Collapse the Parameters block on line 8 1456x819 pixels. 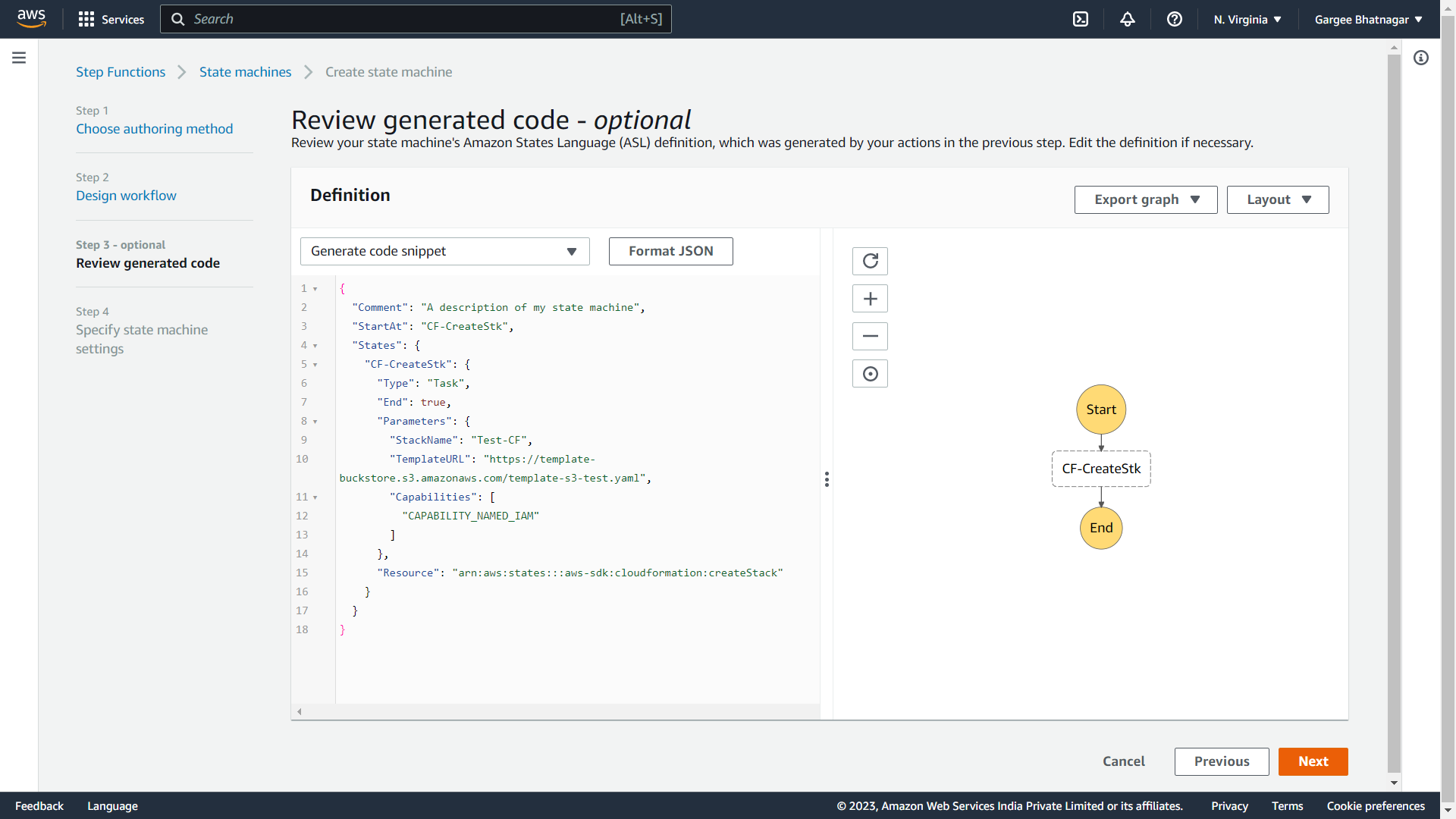pos(315,422)
